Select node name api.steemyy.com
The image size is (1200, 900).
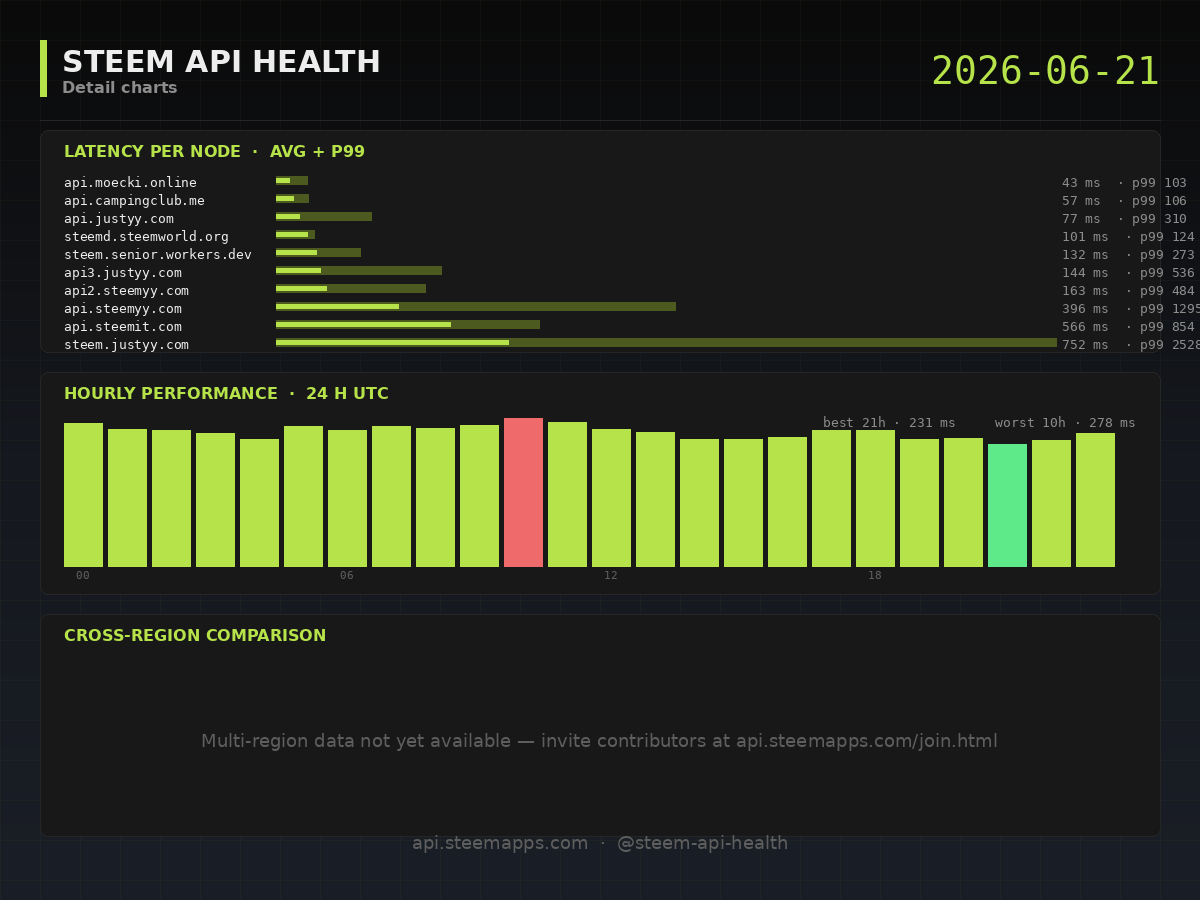[123, 309]
